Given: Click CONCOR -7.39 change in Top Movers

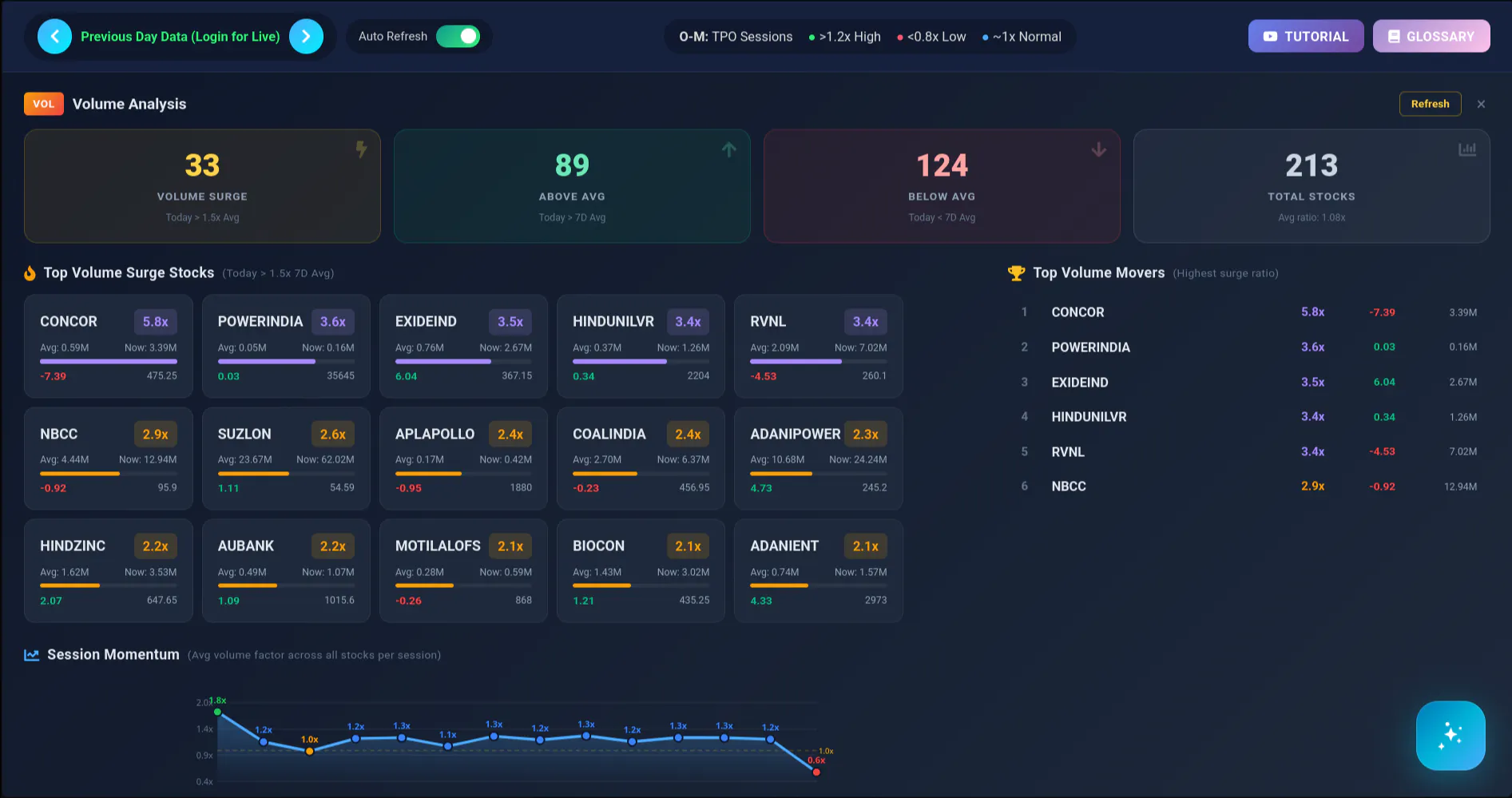Looking at the screenshot, I should pos(1382,312).
